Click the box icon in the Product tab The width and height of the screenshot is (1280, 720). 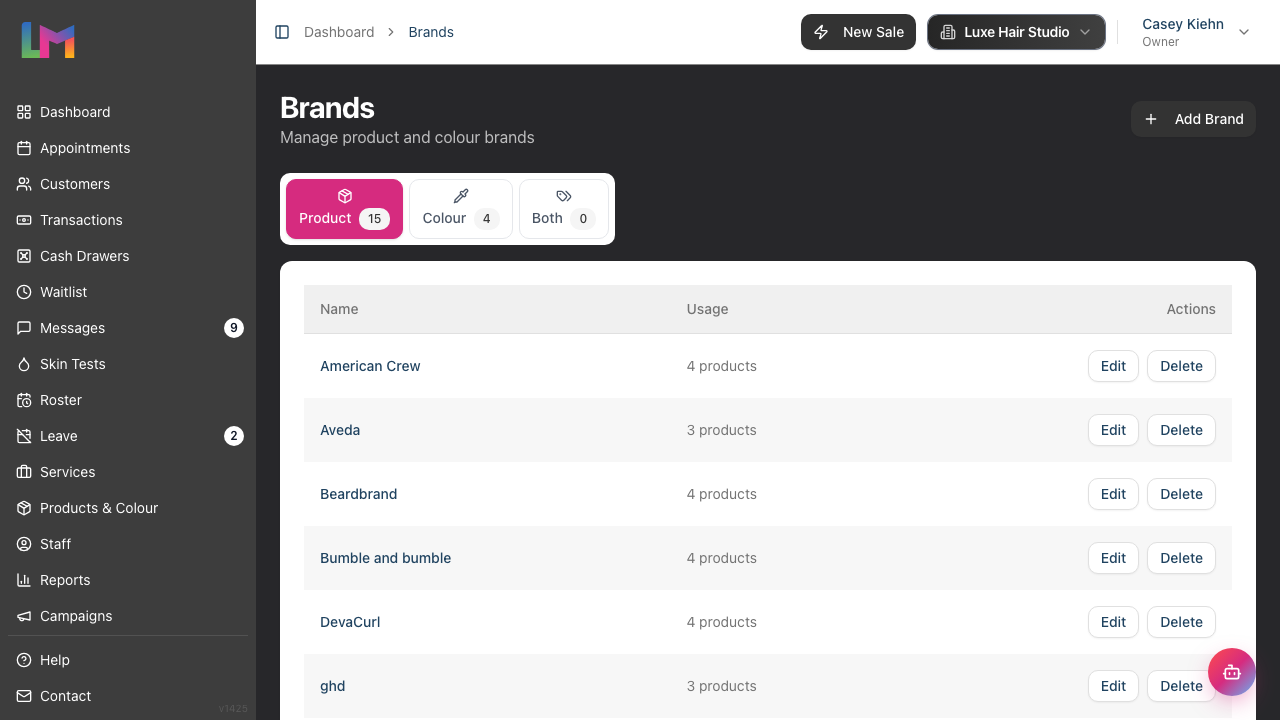point(345,196)
